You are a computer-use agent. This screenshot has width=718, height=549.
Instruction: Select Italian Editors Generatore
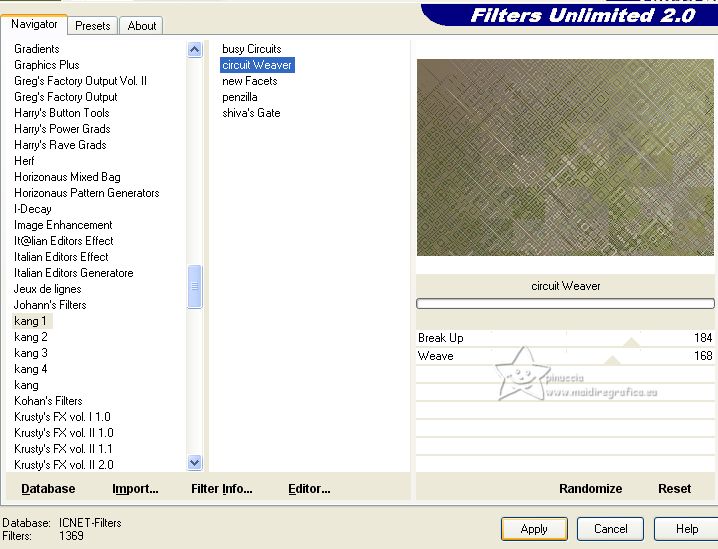74,273
